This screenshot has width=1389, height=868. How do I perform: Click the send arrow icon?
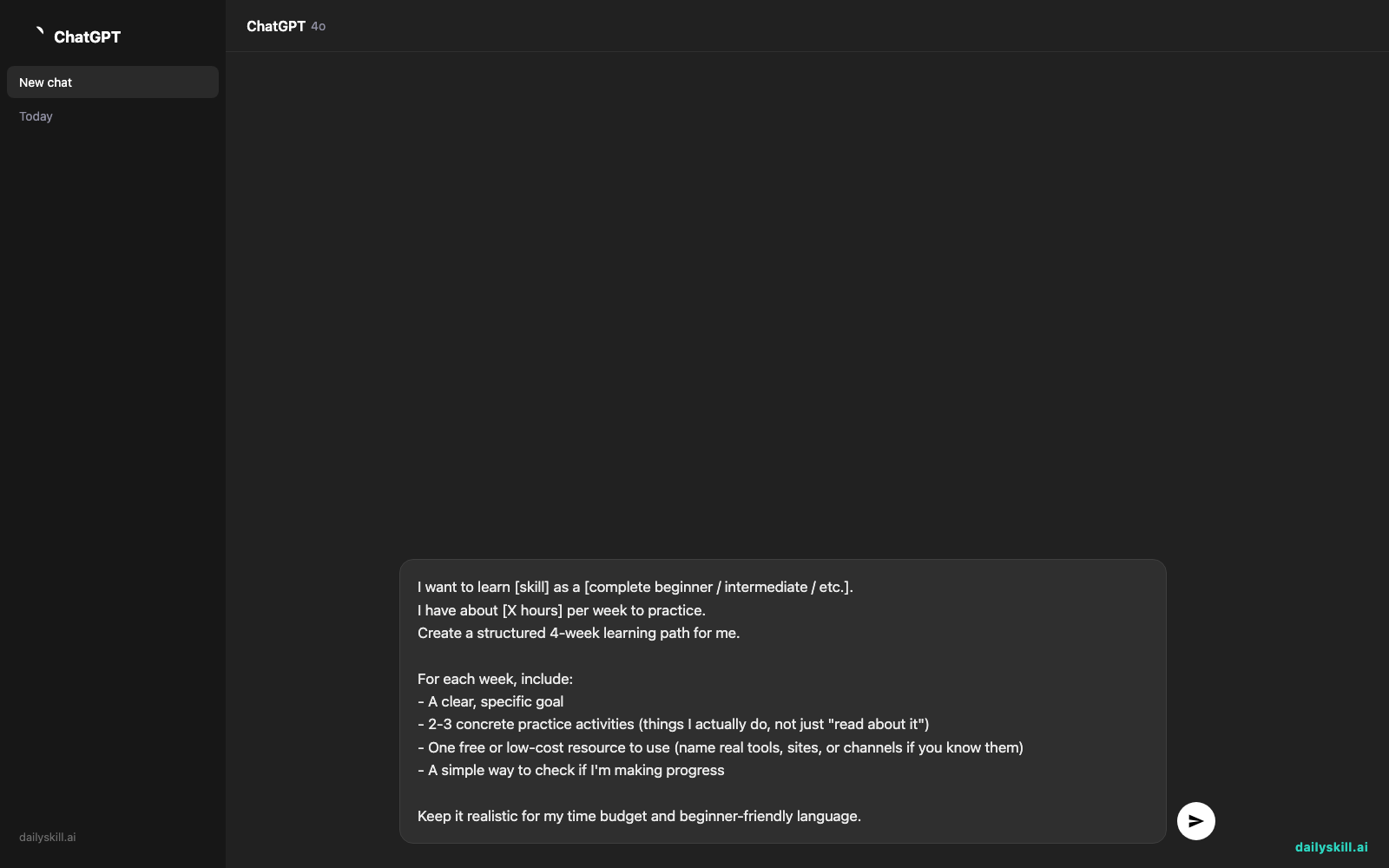click(1195, 821)
